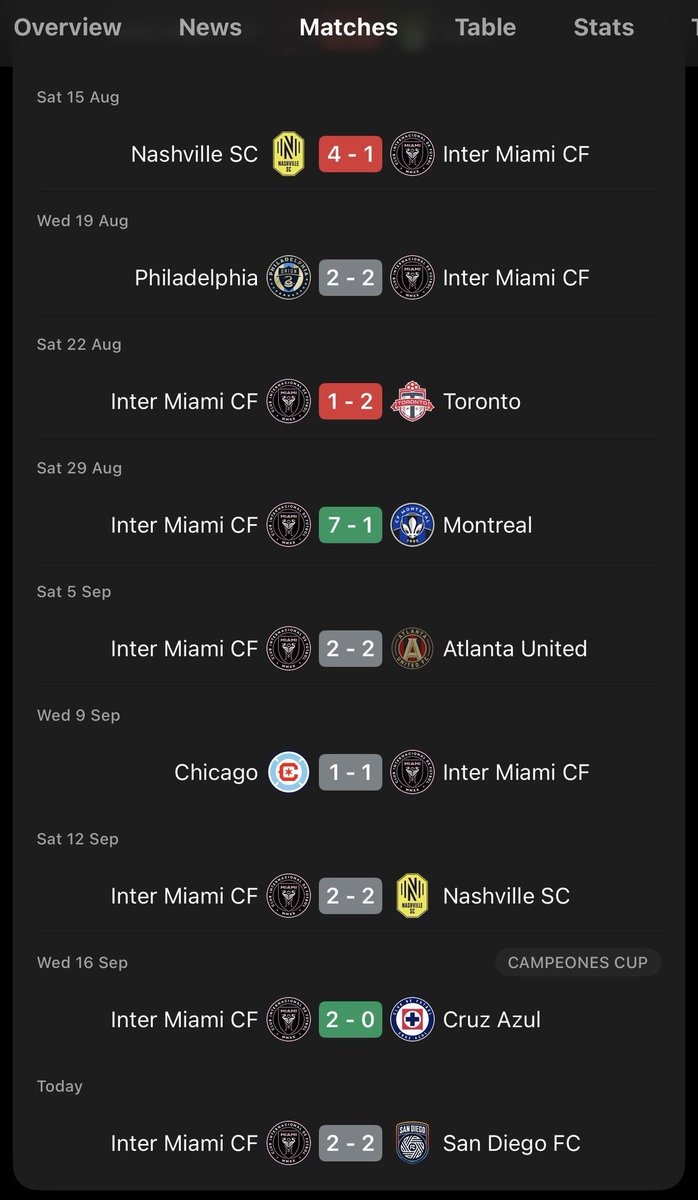Tap the Atlanta United team name
Screen dimensions: 698x1200
tap(515, 649)
